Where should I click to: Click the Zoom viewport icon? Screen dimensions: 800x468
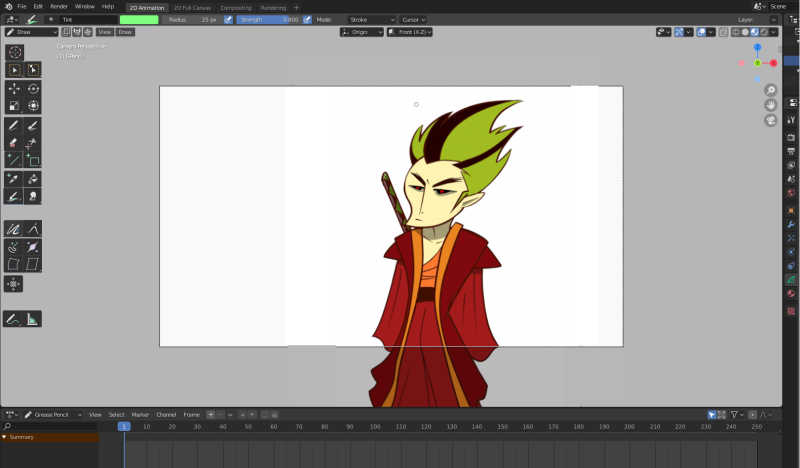coord(770,90)
